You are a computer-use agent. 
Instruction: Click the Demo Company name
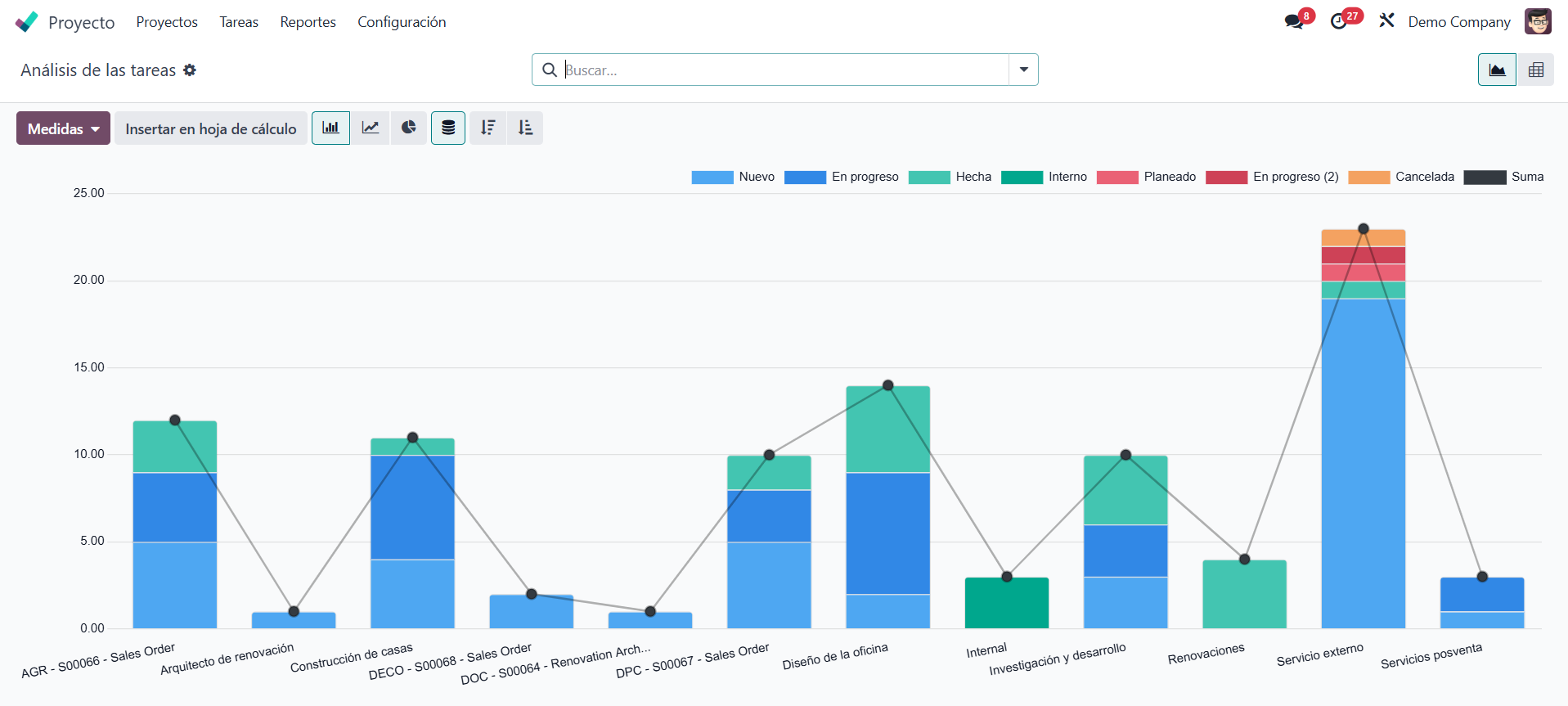pos(1458,22)
